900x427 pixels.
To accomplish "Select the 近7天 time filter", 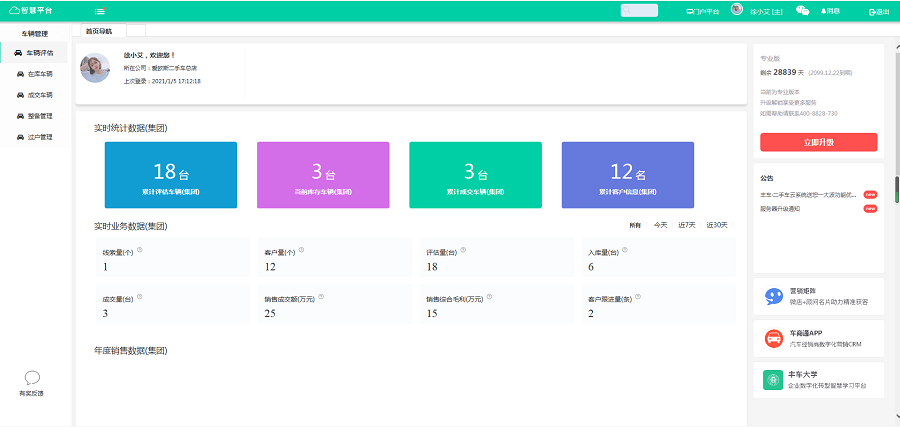I will click(x=687, y=225).
